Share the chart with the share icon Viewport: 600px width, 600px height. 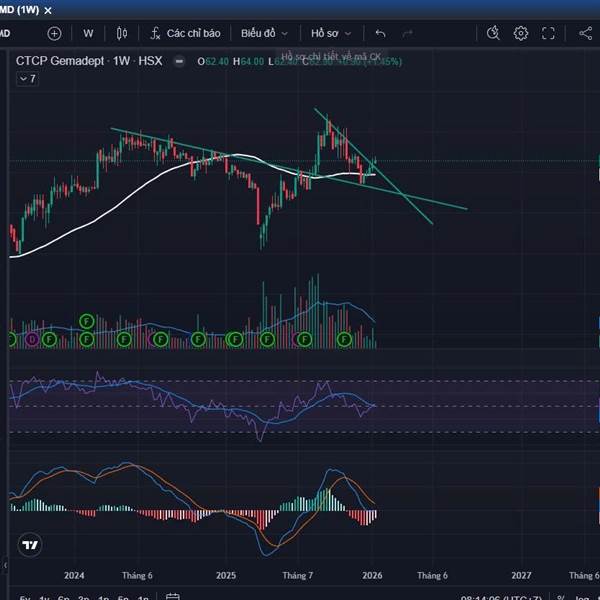click(x=585, y=33)
